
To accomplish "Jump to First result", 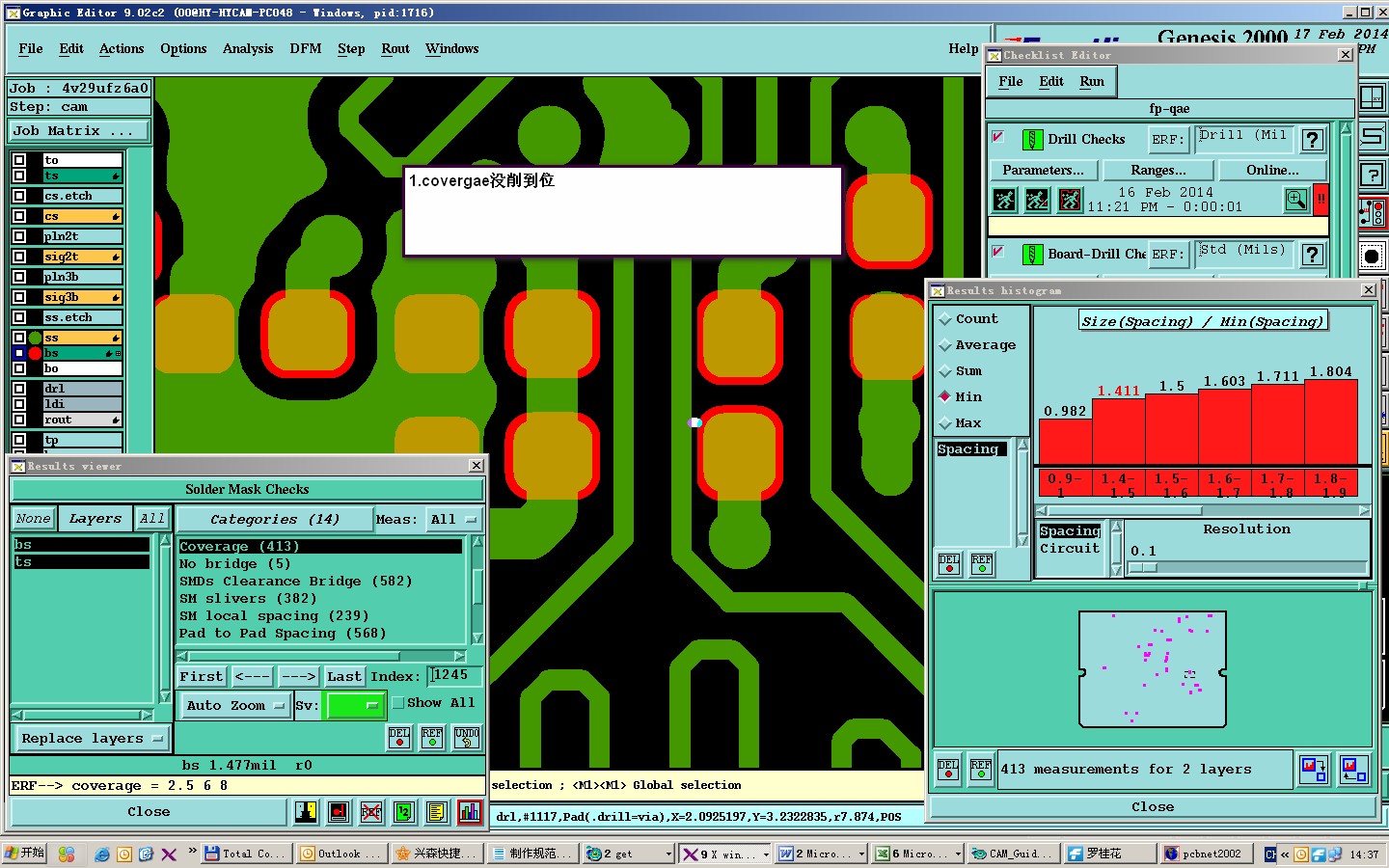I will (202, 676).
